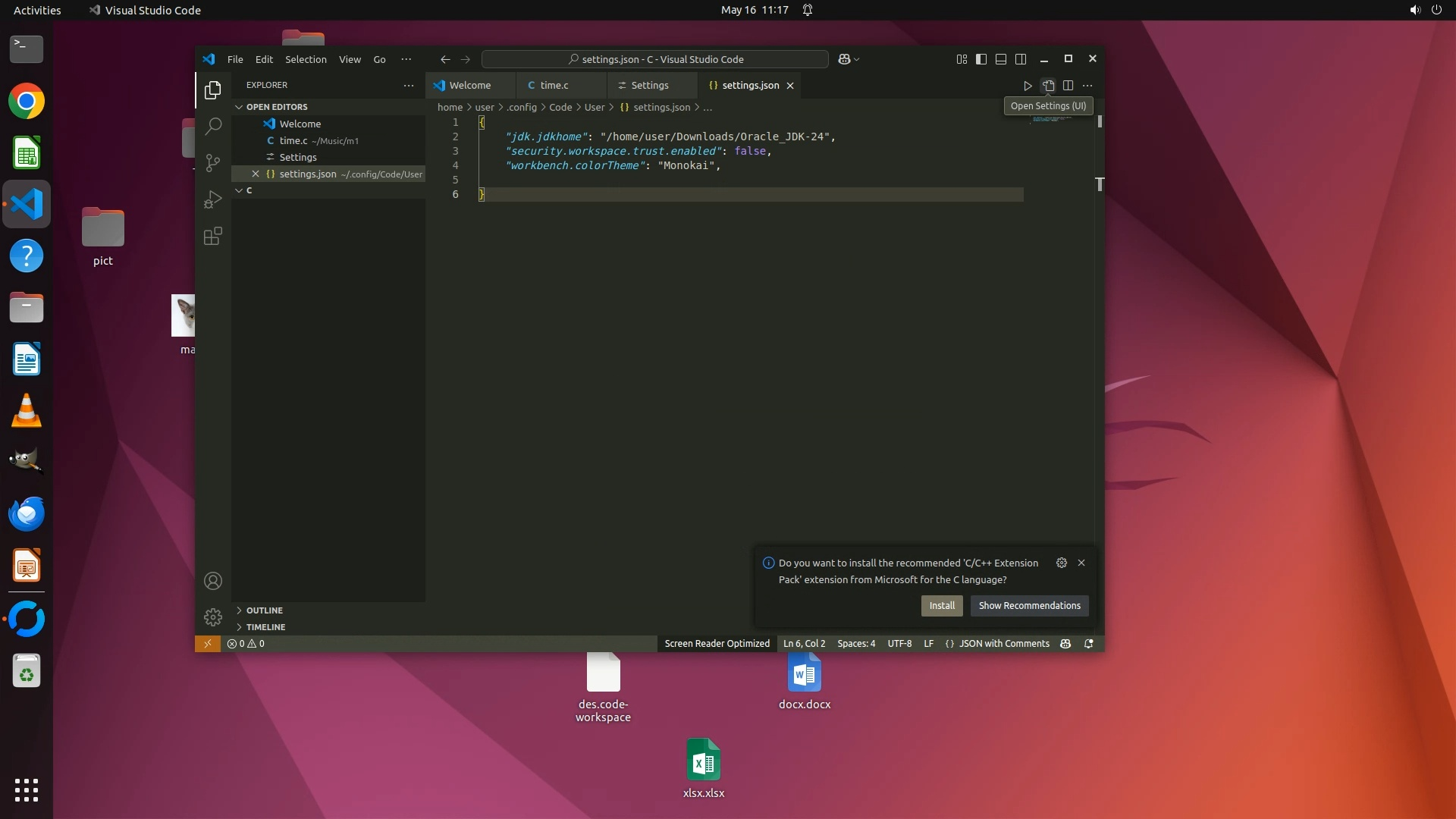Expand the Outline section
1456x819 pixels.
tap(264, 610)
